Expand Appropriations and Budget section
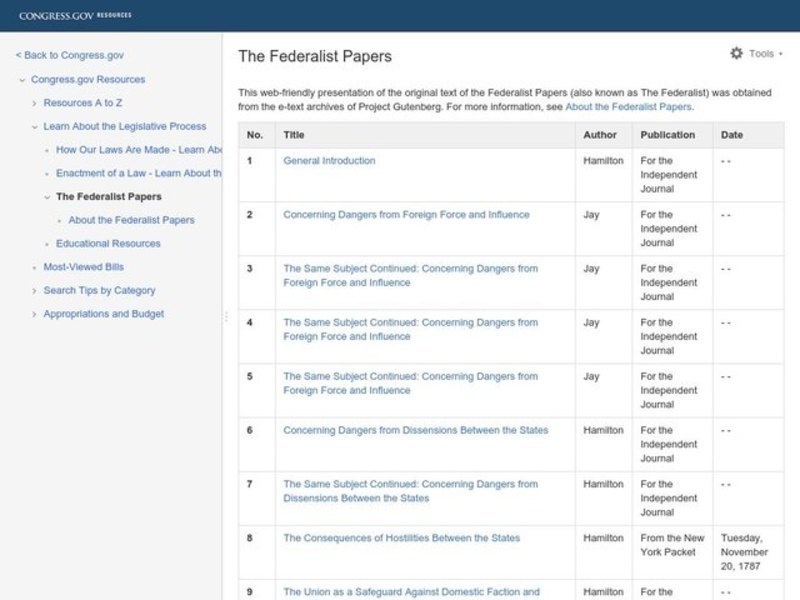The image size is (800, 600). point(34,314)
